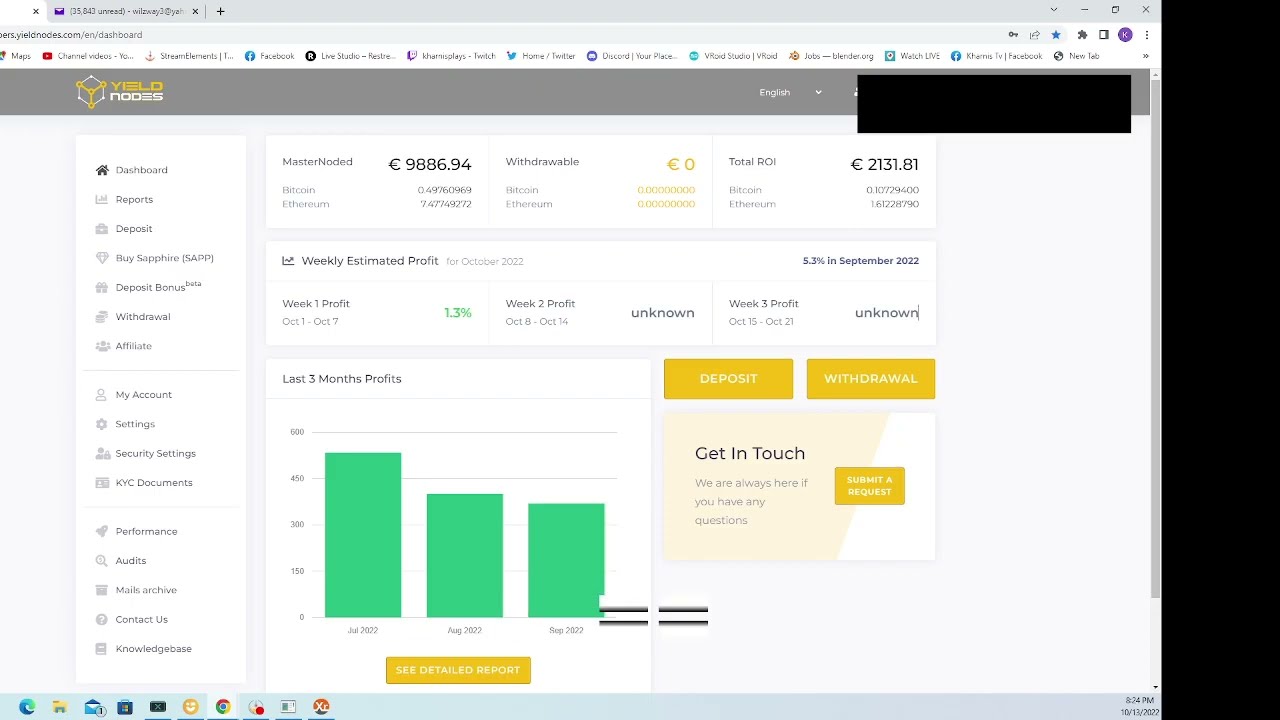Show more bookmarks chevron
Image resolution: width=1280 pixels, height=720 pixels.
[x=1145, y=56]
